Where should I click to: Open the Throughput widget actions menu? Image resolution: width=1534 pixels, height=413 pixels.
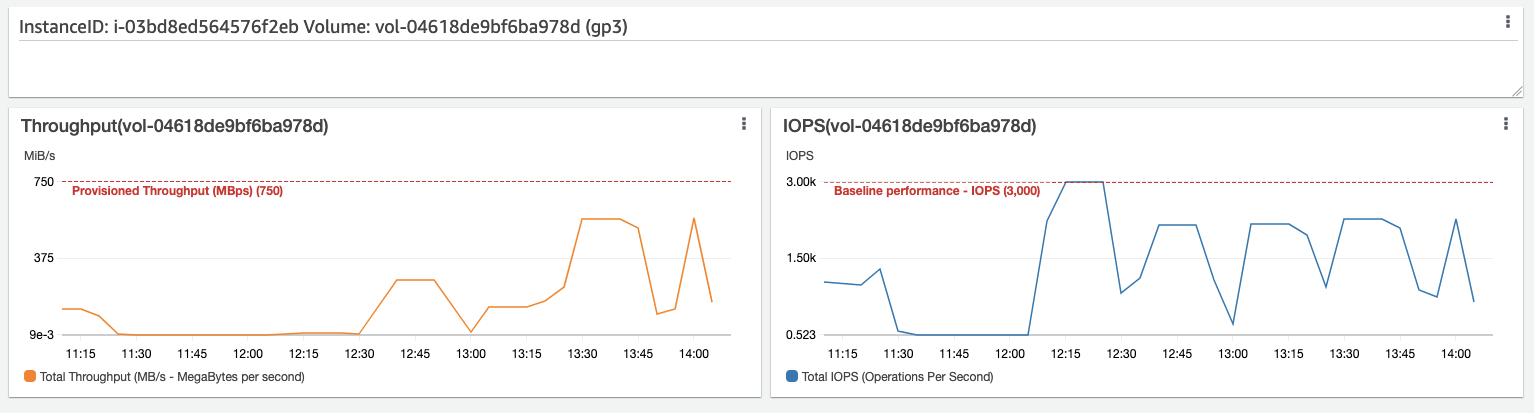(743, 124)
